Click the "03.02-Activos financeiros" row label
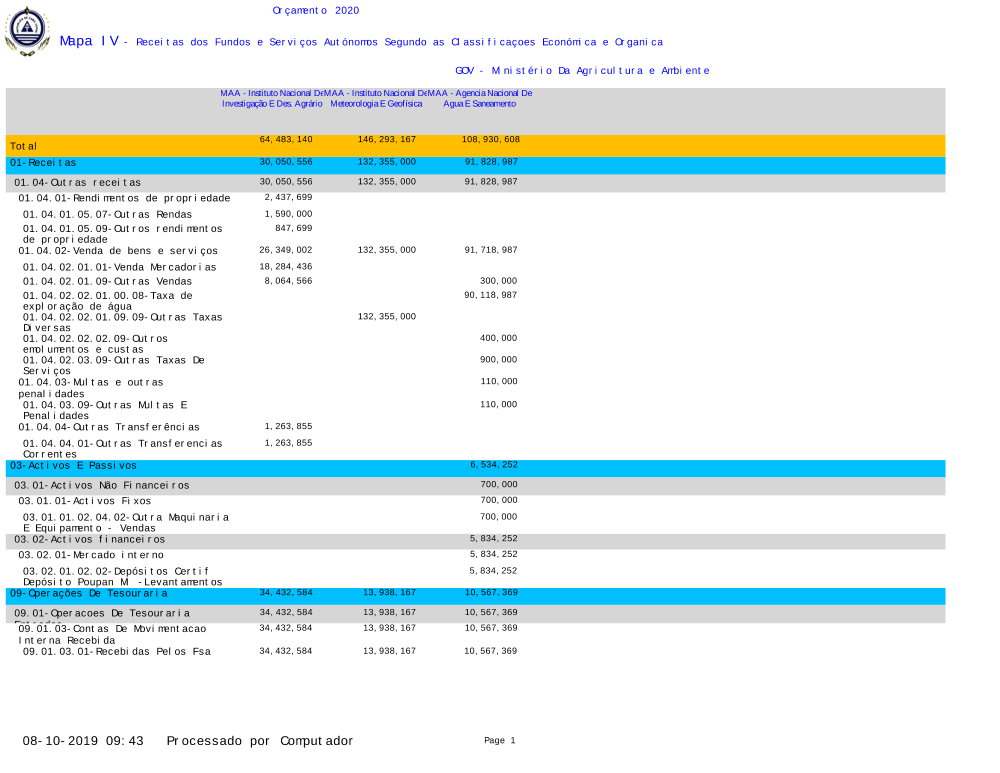Image resolution: width=1000 pixels, height=773 pixels. 90,540
